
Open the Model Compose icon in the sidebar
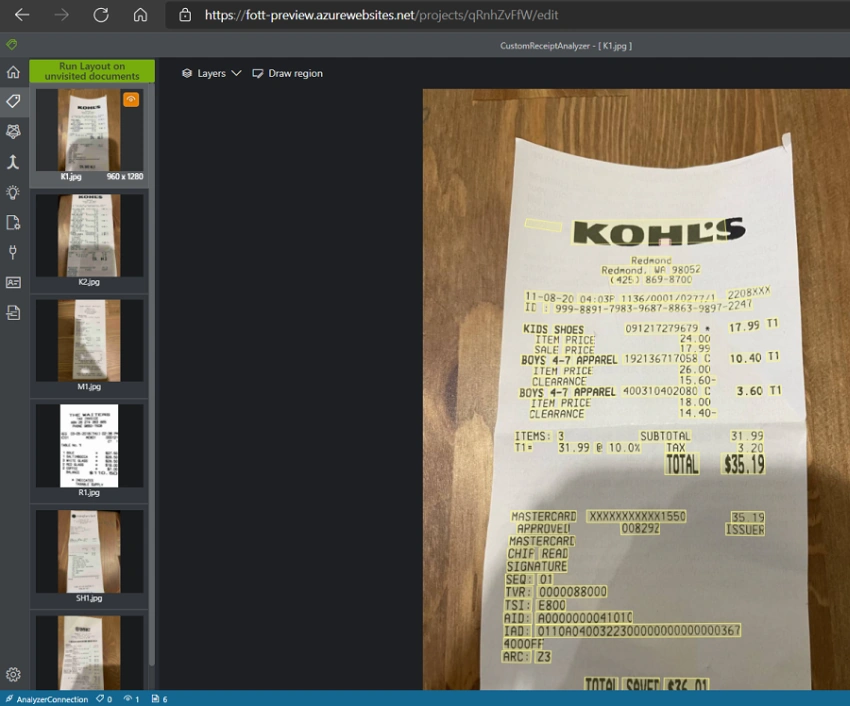pyautogui.click(x=13, y=131)
